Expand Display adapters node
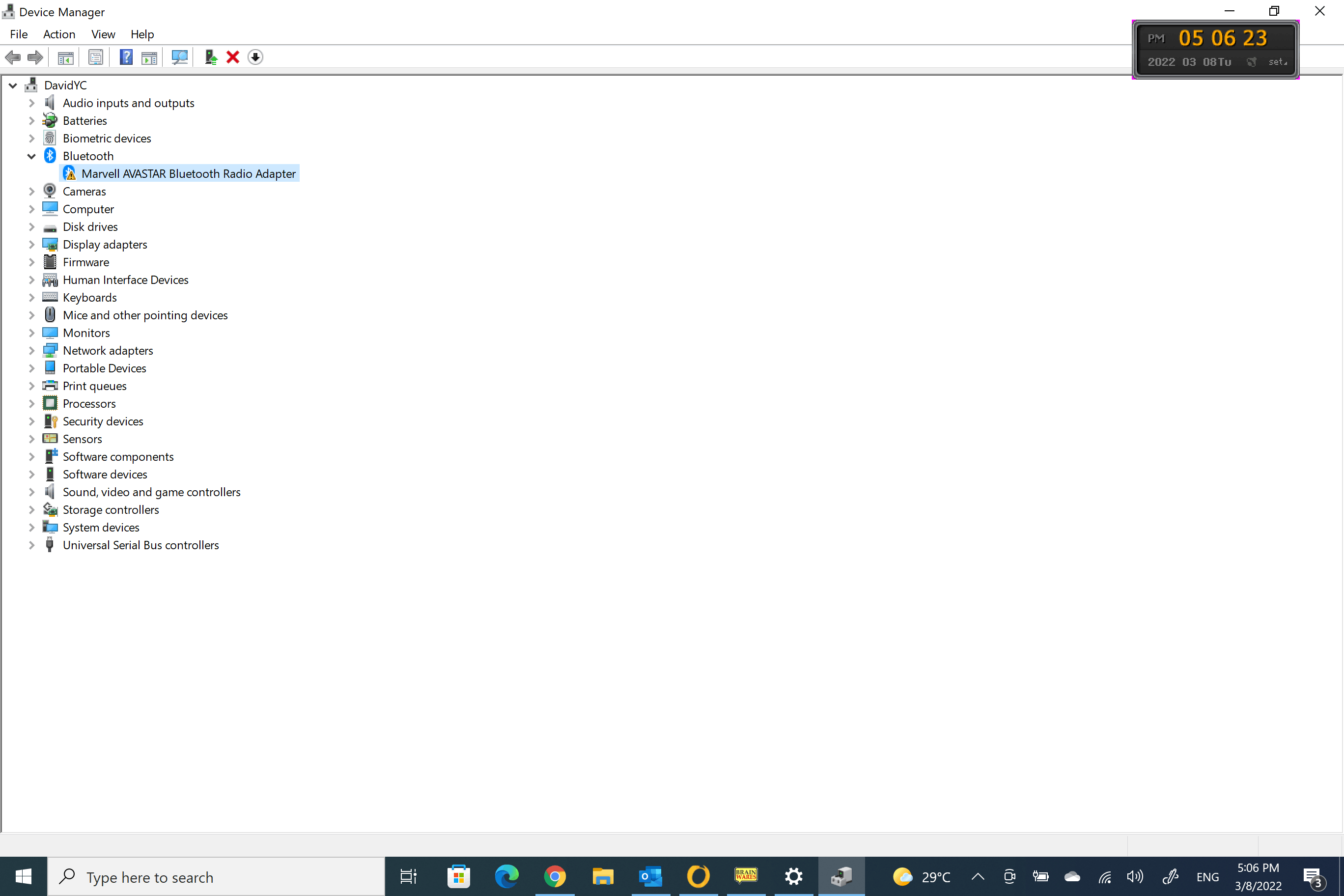The height and width of the screenshot is (896, 1344). point(31,245)
